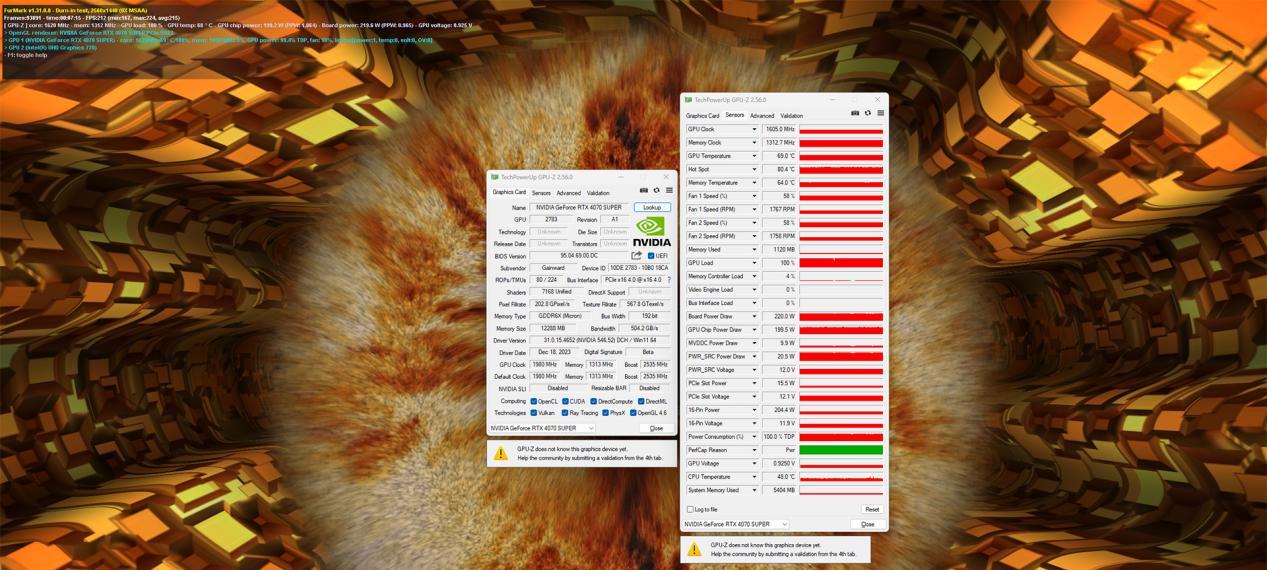Select Validation tab in Graphics Card window

[x=598, y=193]
